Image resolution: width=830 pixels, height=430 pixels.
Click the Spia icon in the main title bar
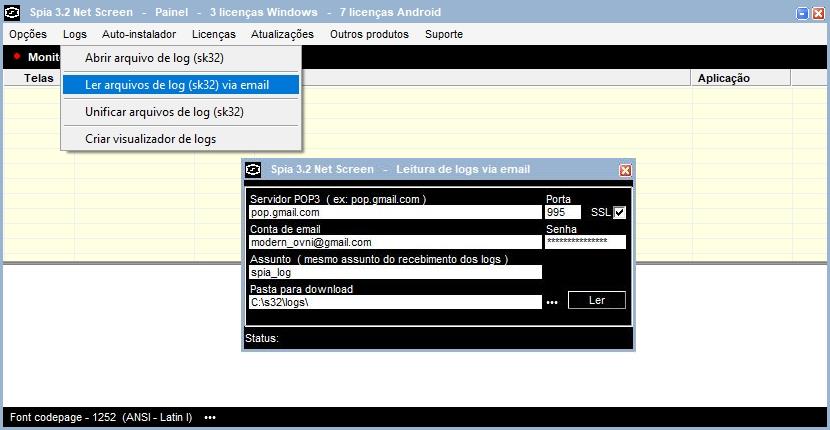coord(12,12)
